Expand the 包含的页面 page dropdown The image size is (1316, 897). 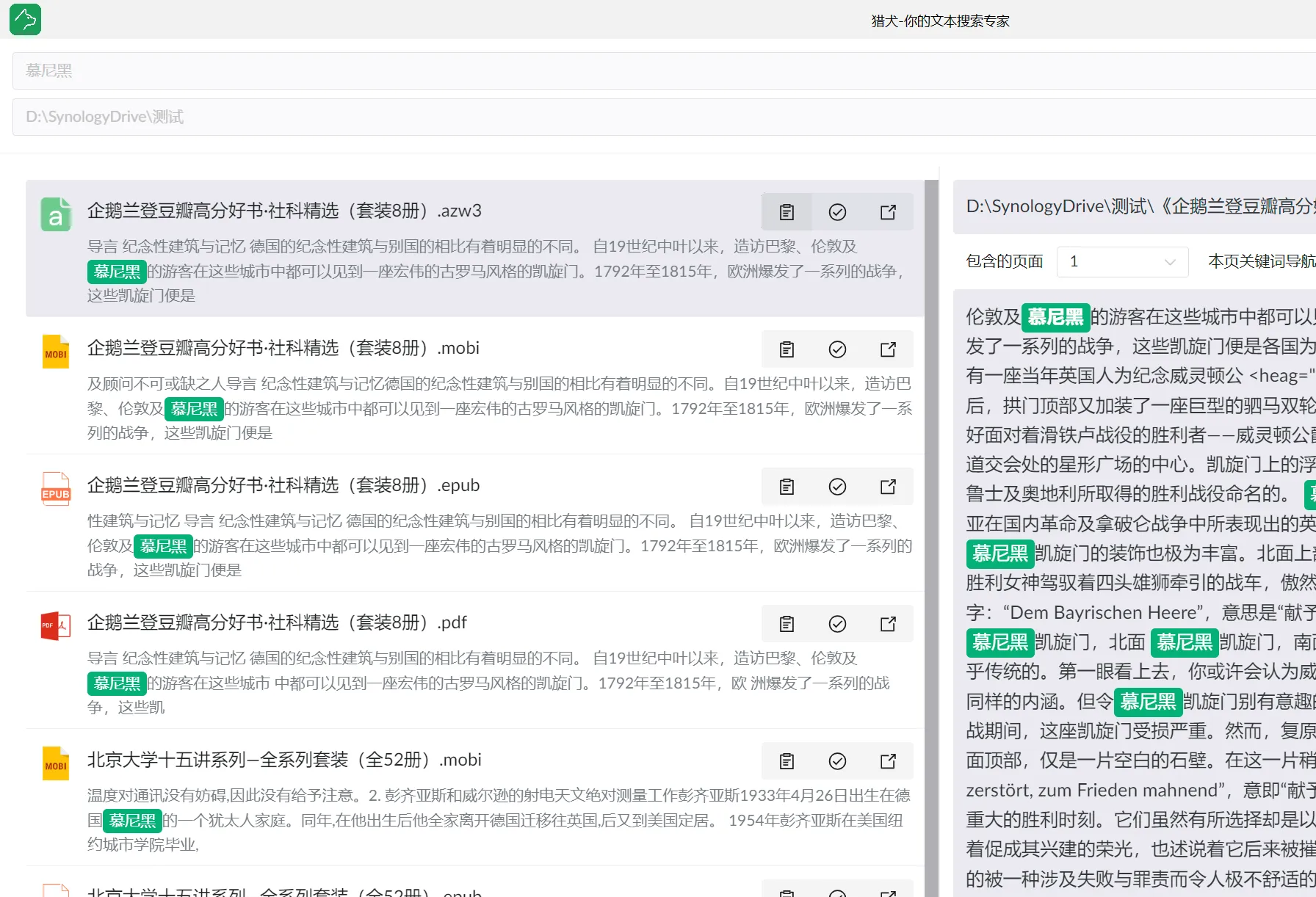coord(1121,261)
